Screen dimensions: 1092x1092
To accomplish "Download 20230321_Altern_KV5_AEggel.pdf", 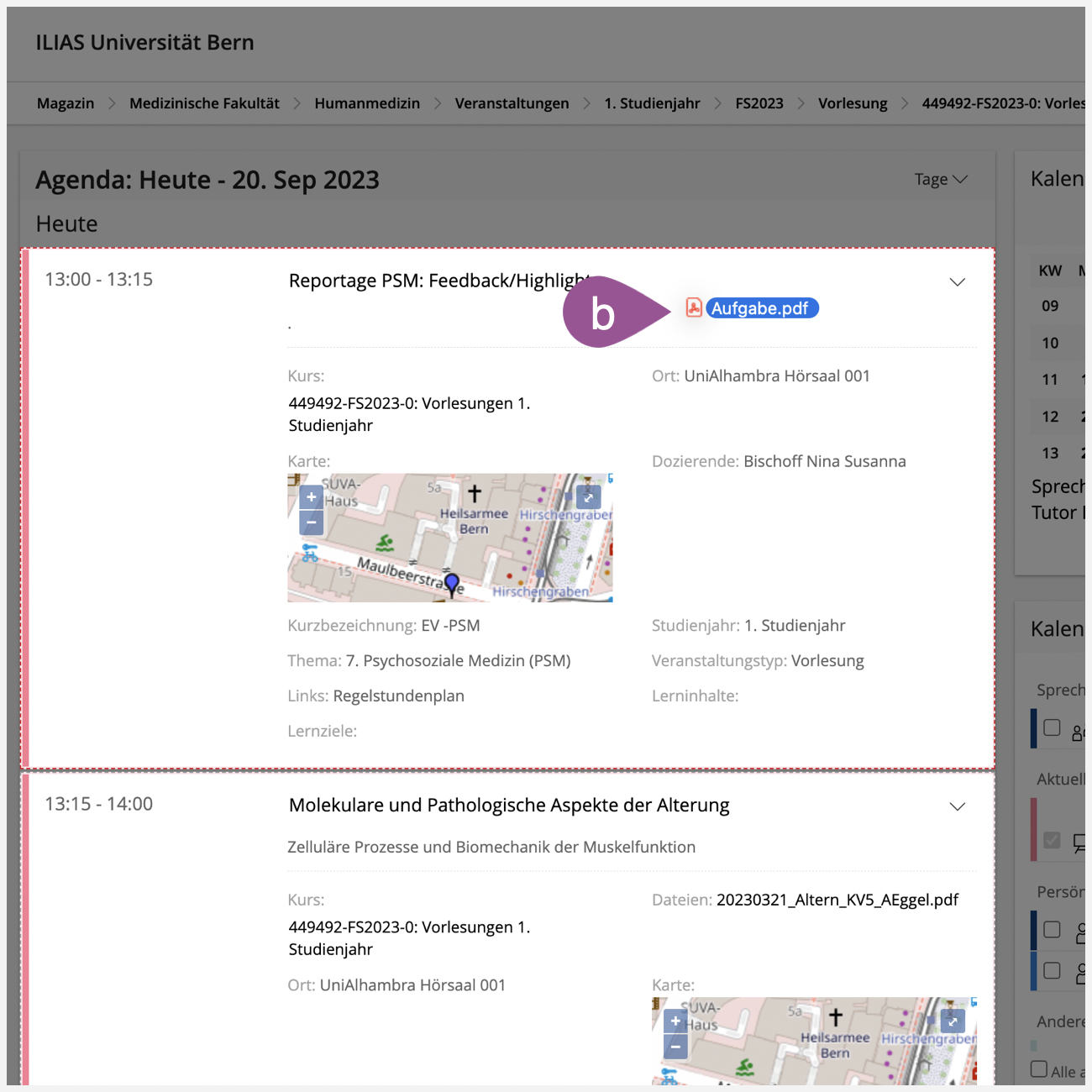I will click(837, 900).
